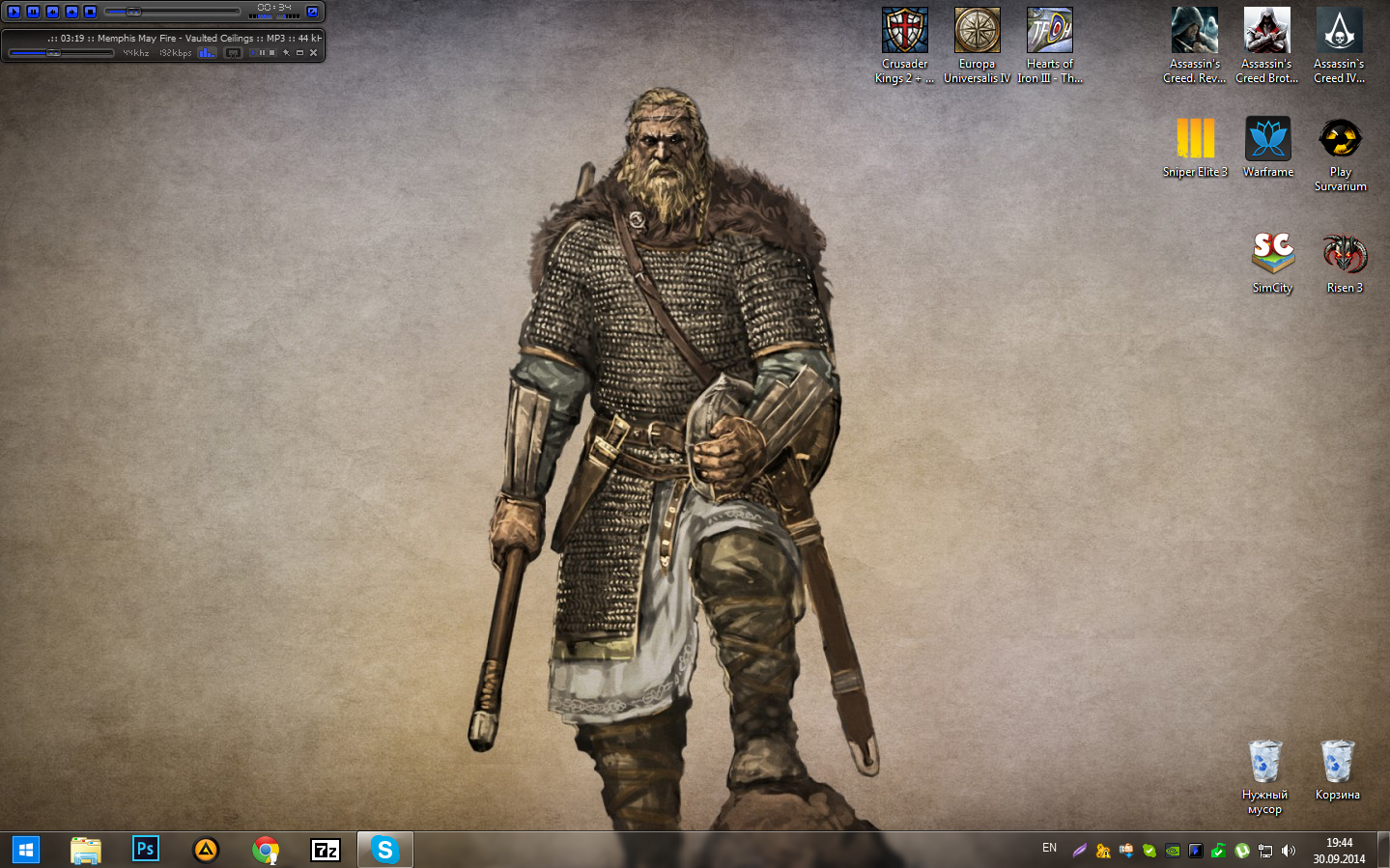The width and height of the screenshot is (1390, 868).
Task: Select the Assassin's Creed IV shortcut
Action: (x=1340, y=45)
